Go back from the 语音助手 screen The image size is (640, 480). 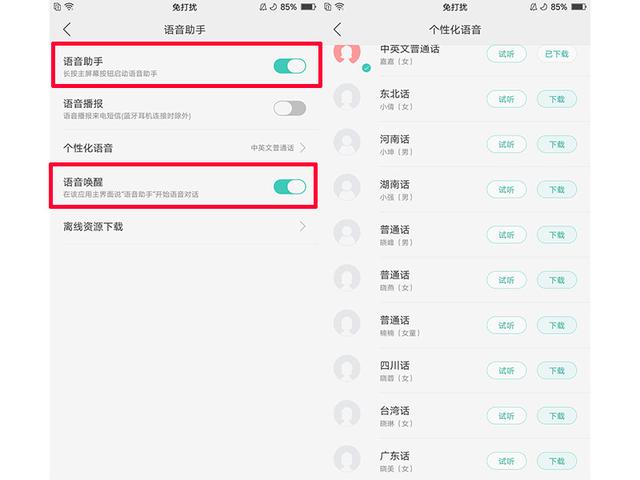67,30
